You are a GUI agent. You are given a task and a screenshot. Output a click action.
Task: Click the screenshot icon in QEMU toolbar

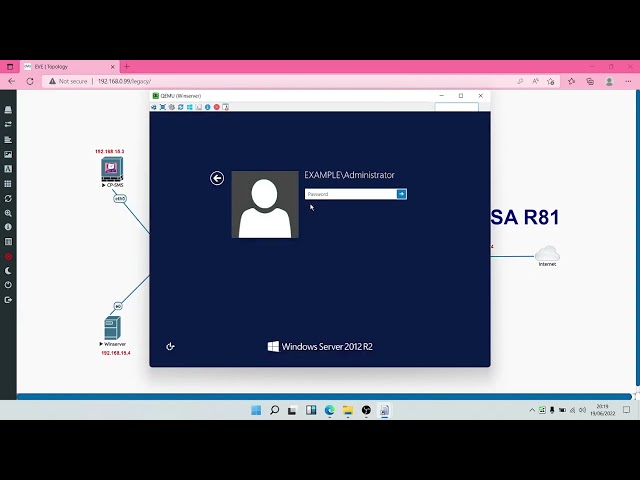(x=199, y=107)
